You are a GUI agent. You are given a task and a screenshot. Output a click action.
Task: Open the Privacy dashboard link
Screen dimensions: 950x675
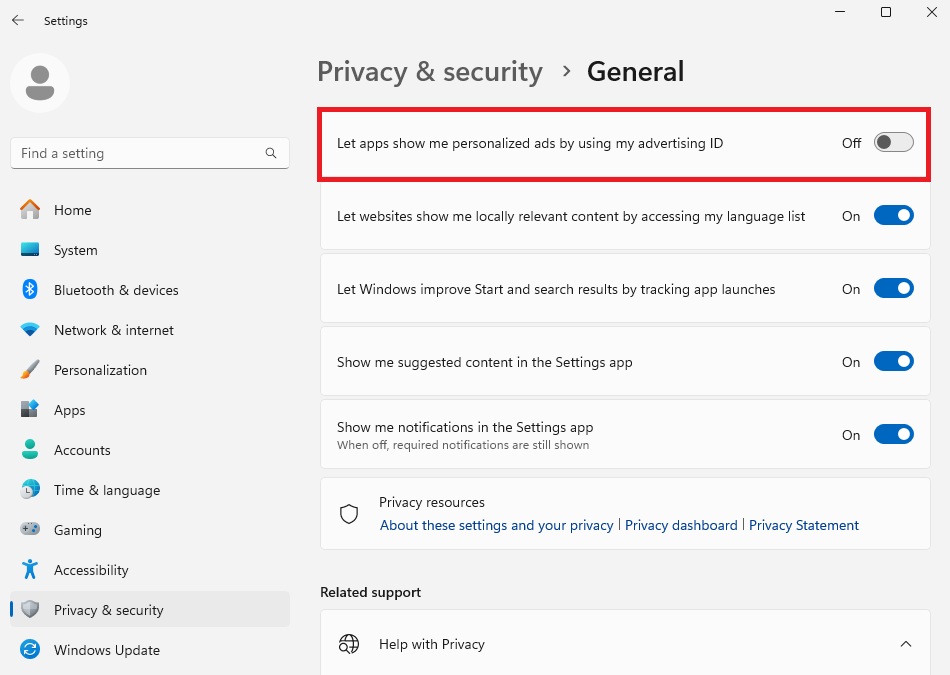[681, 525]
